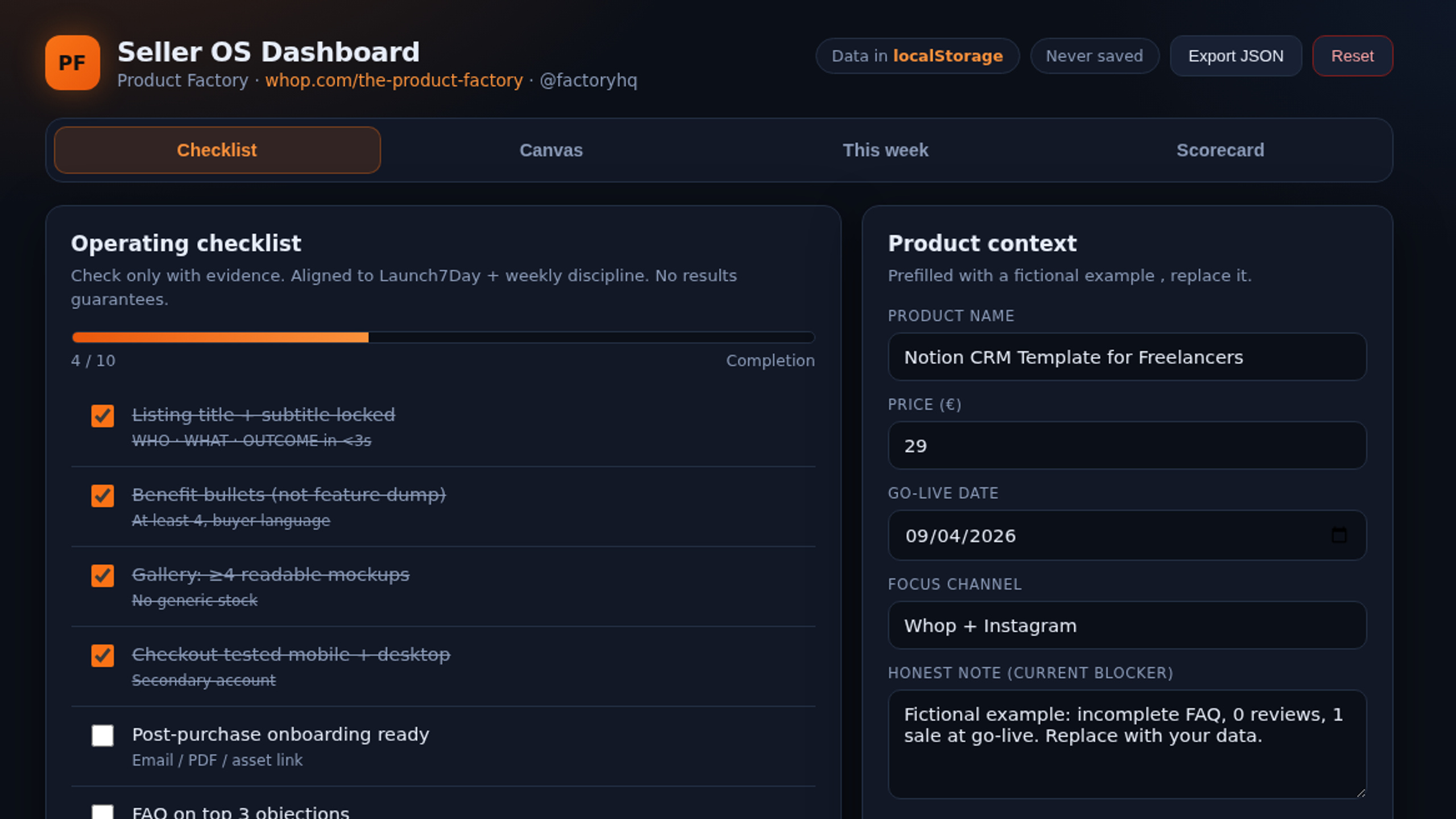Open the date picker calendar icon

coord(1339,535)
